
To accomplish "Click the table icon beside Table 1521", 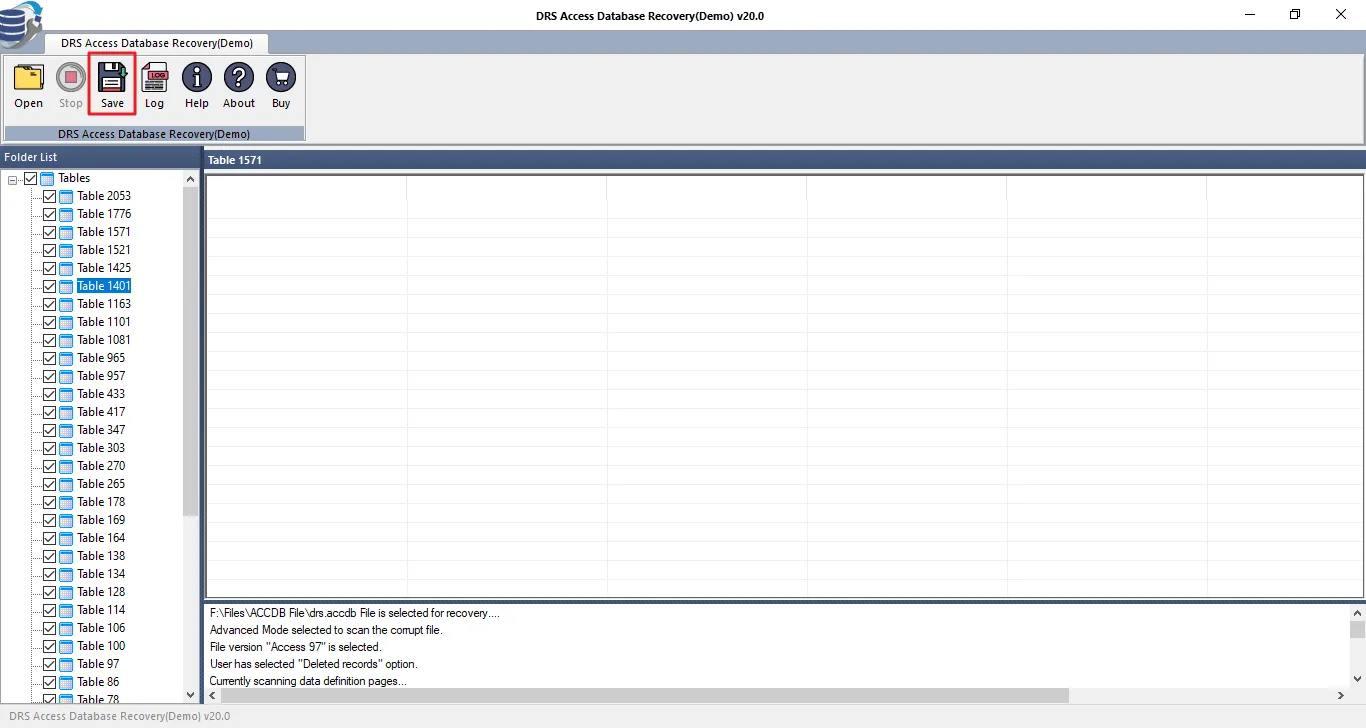I will tap(66, 250).
